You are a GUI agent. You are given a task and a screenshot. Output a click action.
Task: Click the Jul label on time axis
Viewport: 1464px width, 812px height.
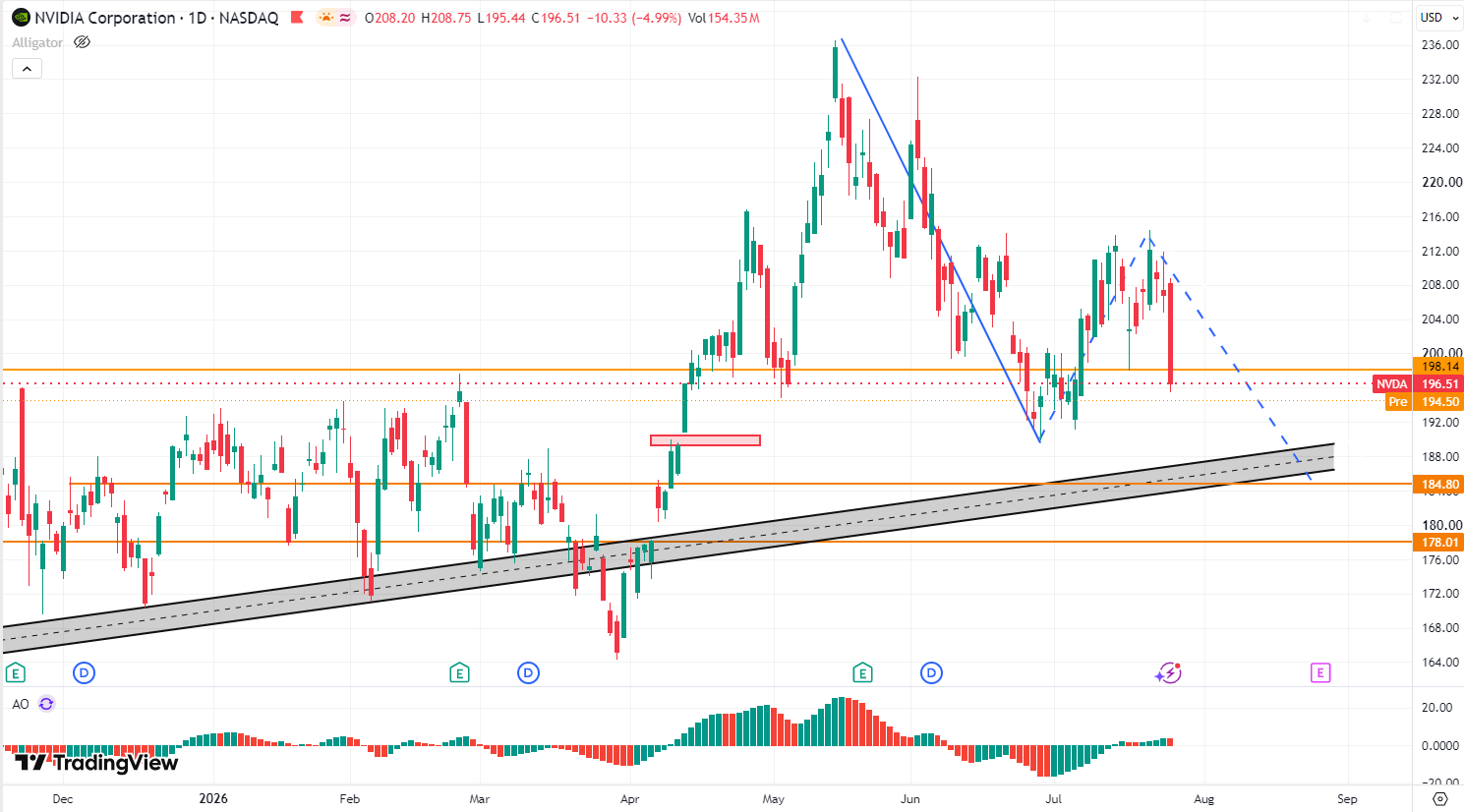click(x=1054, y=798)
